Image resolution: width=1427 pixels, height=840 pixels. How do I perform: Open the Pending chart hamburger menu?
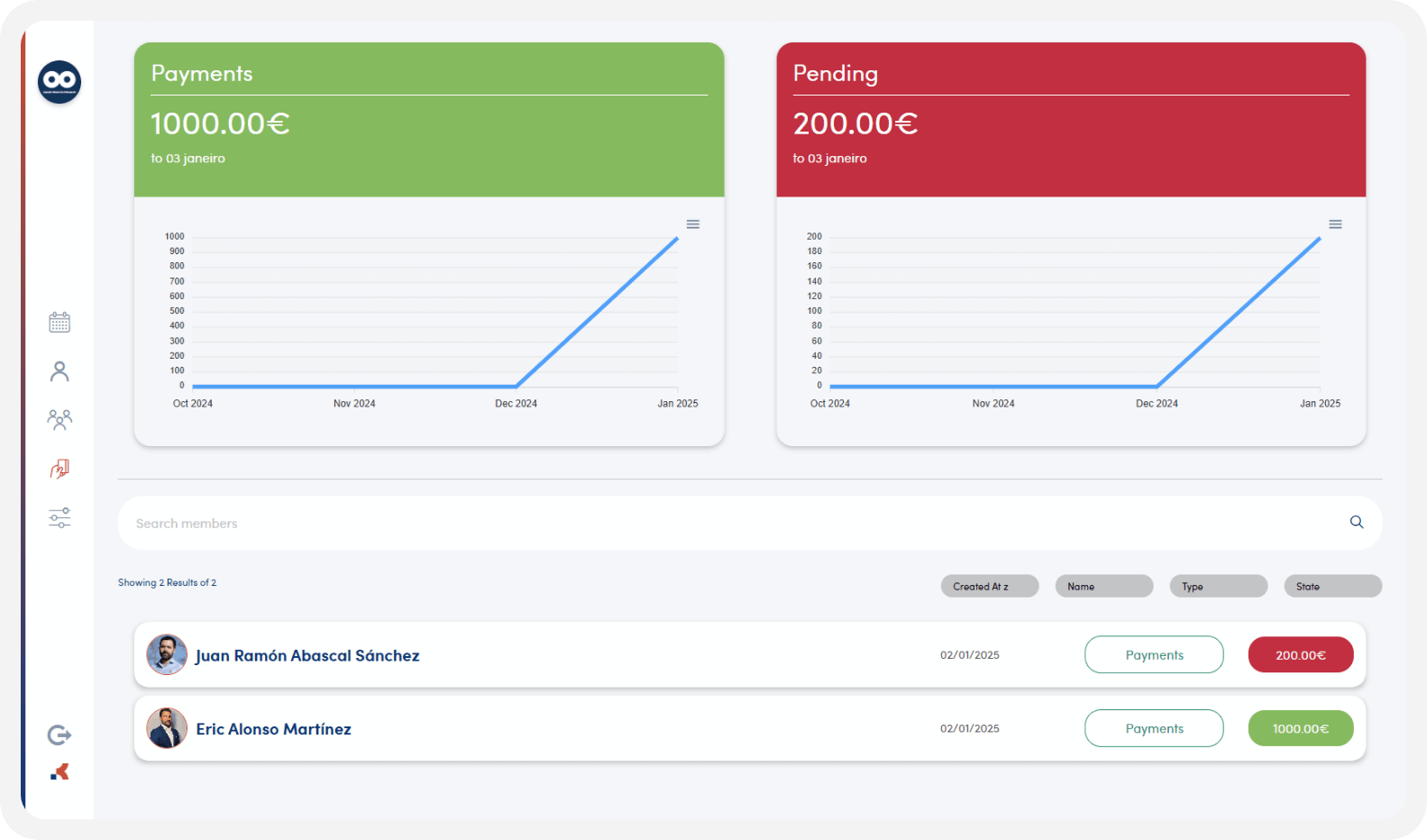(x=1335, y=224)
